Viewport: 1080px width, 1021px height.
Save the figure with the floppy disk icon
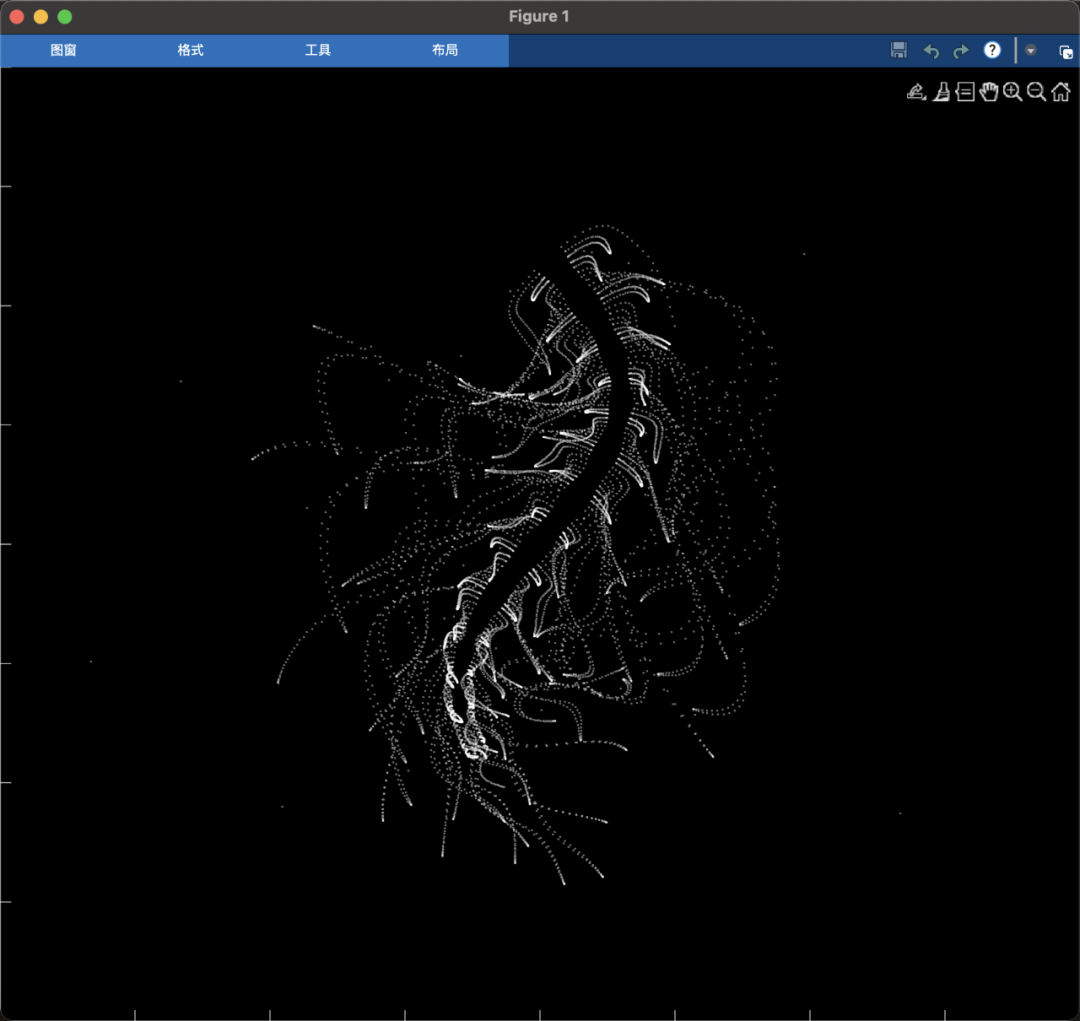click(x=898, y=50)
